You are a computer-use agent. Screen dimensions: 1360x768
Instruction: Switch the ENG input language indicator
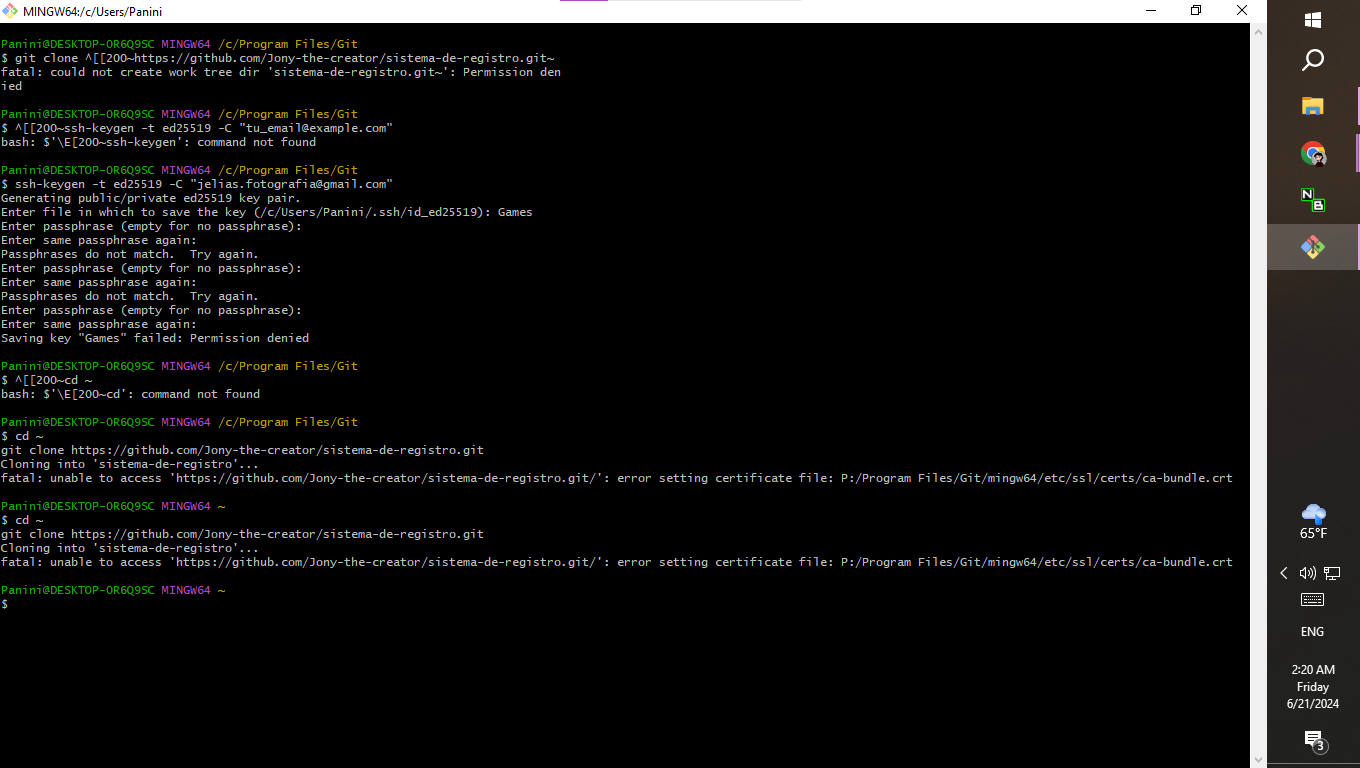[x=1312, y=632]
